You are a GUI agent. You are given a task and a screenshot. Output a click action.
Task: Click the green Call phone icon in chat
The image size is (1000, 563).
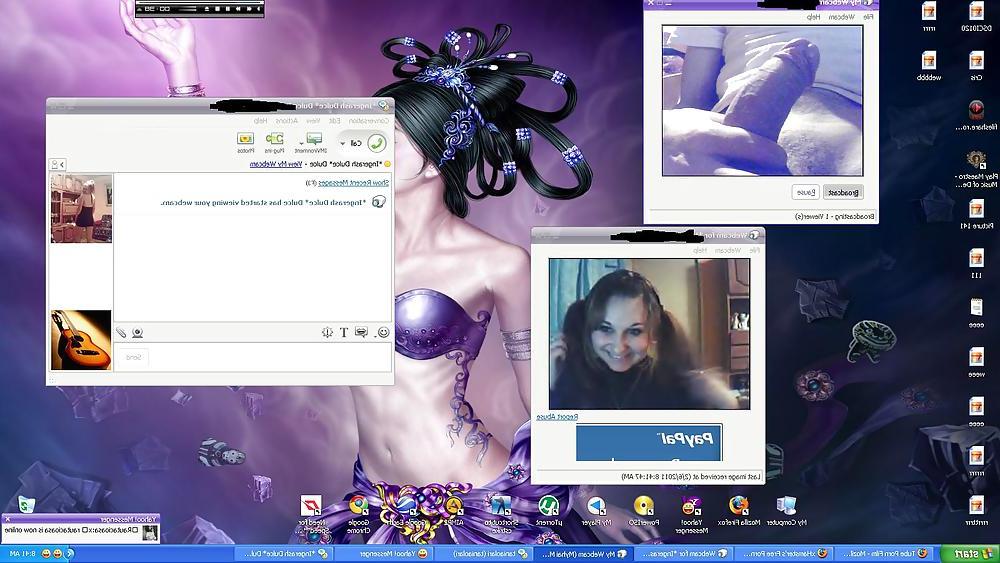(377, 143)
